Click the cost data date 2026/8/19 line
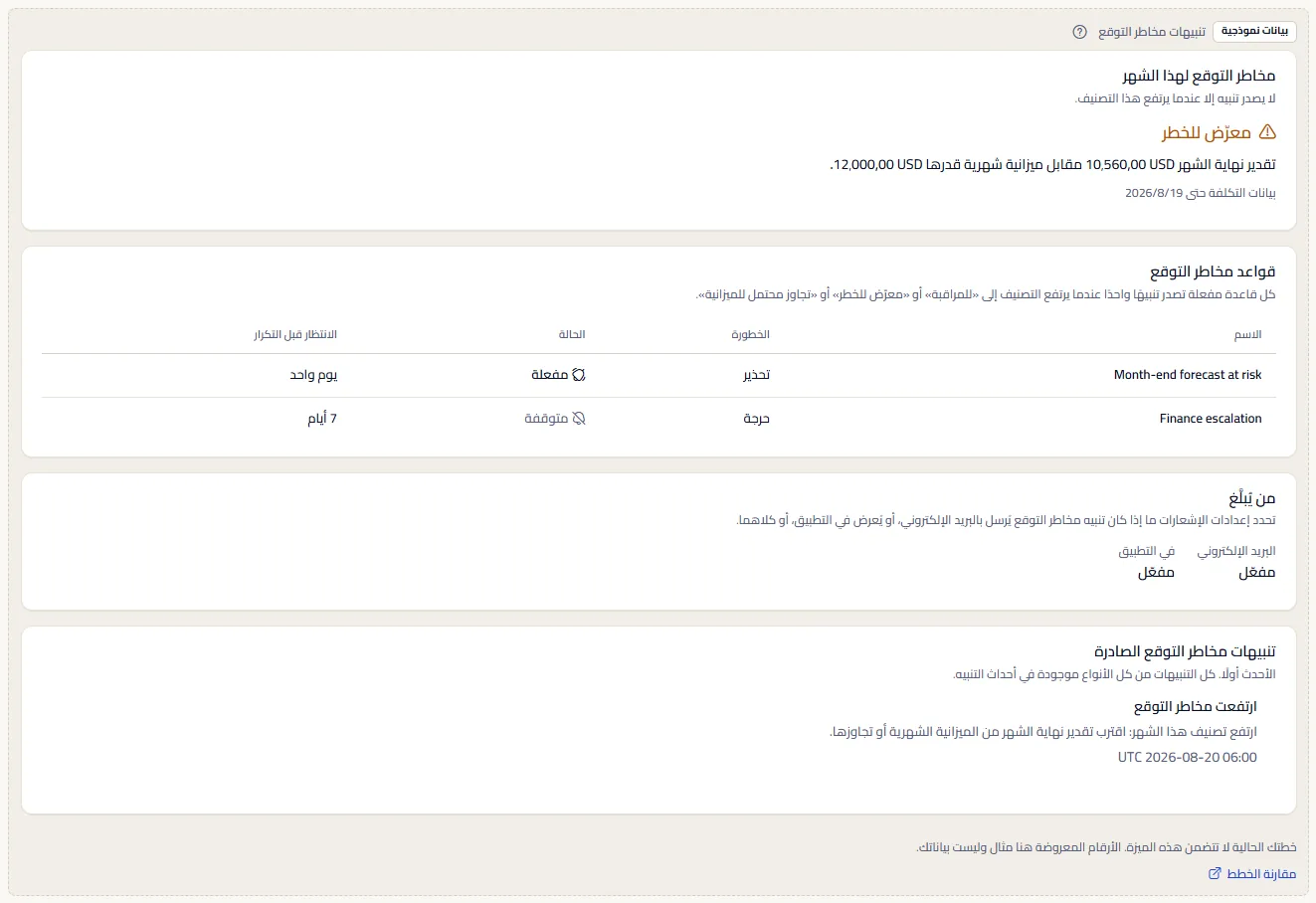1316x903 pixels. coord(1201,193)
